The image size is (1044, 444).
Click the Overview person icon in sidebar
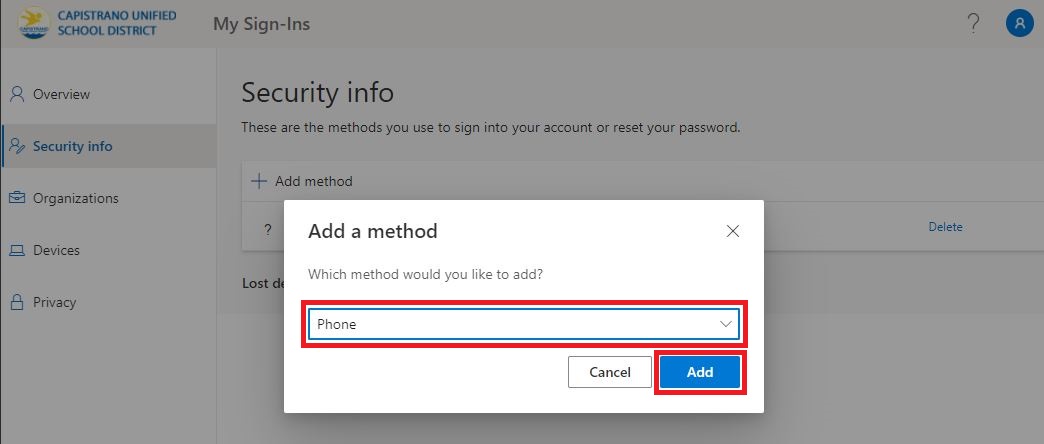(17, 94)
